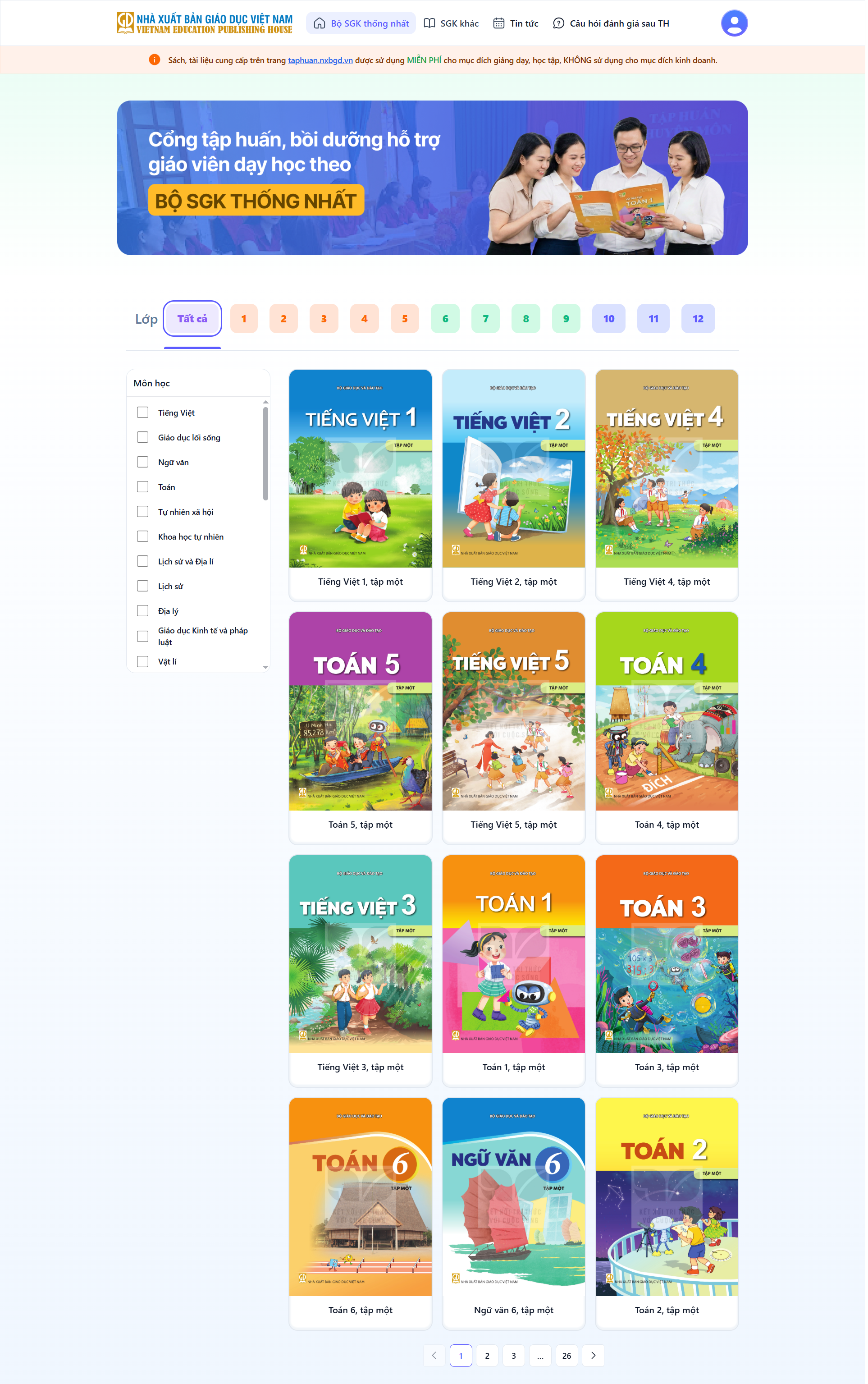The width and height of the screenshot is (868, 1384).
Task: Click the "Môn học" panel heading
Action: [151, 383]
